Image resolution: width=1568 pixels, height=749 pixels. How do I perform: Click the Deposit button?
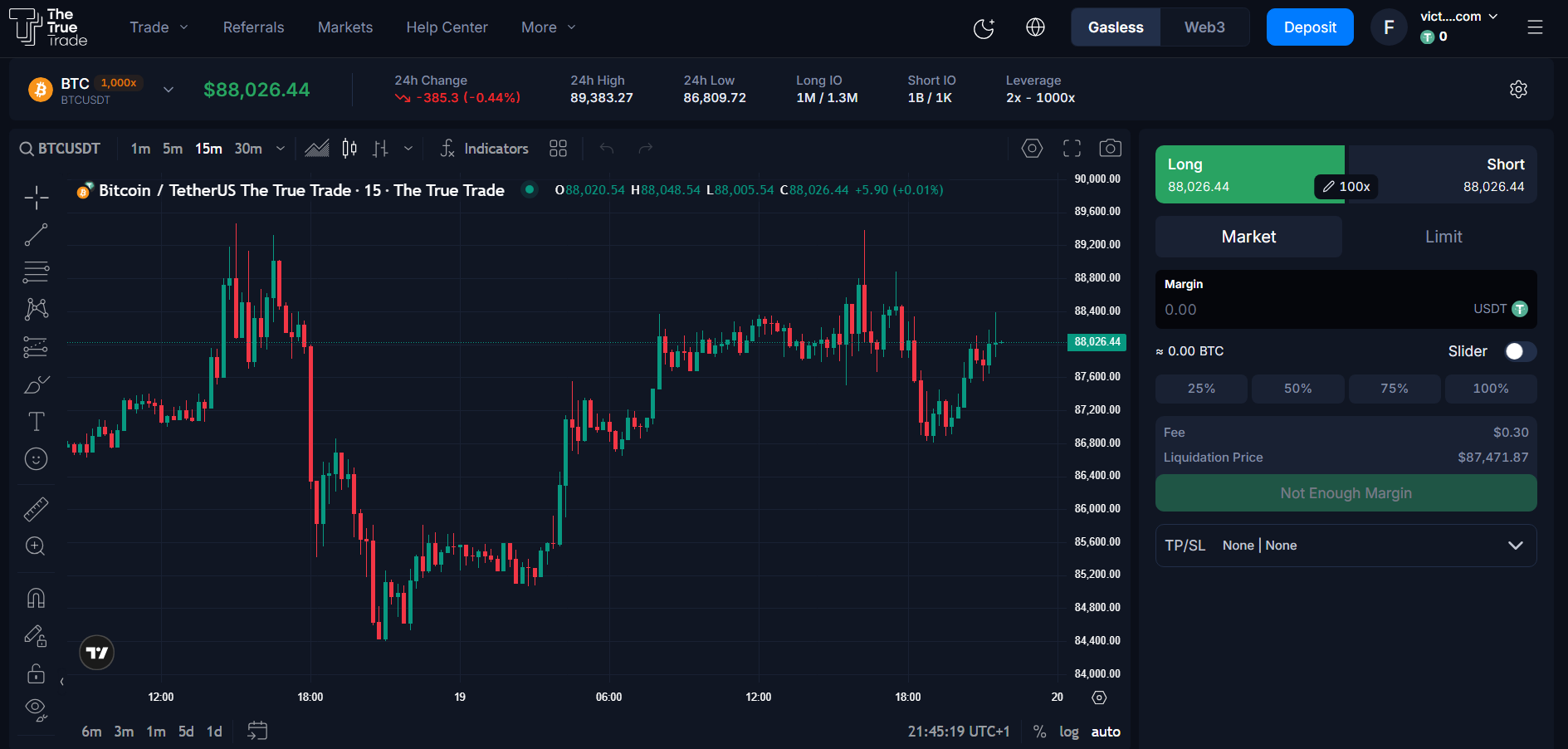1310,27
